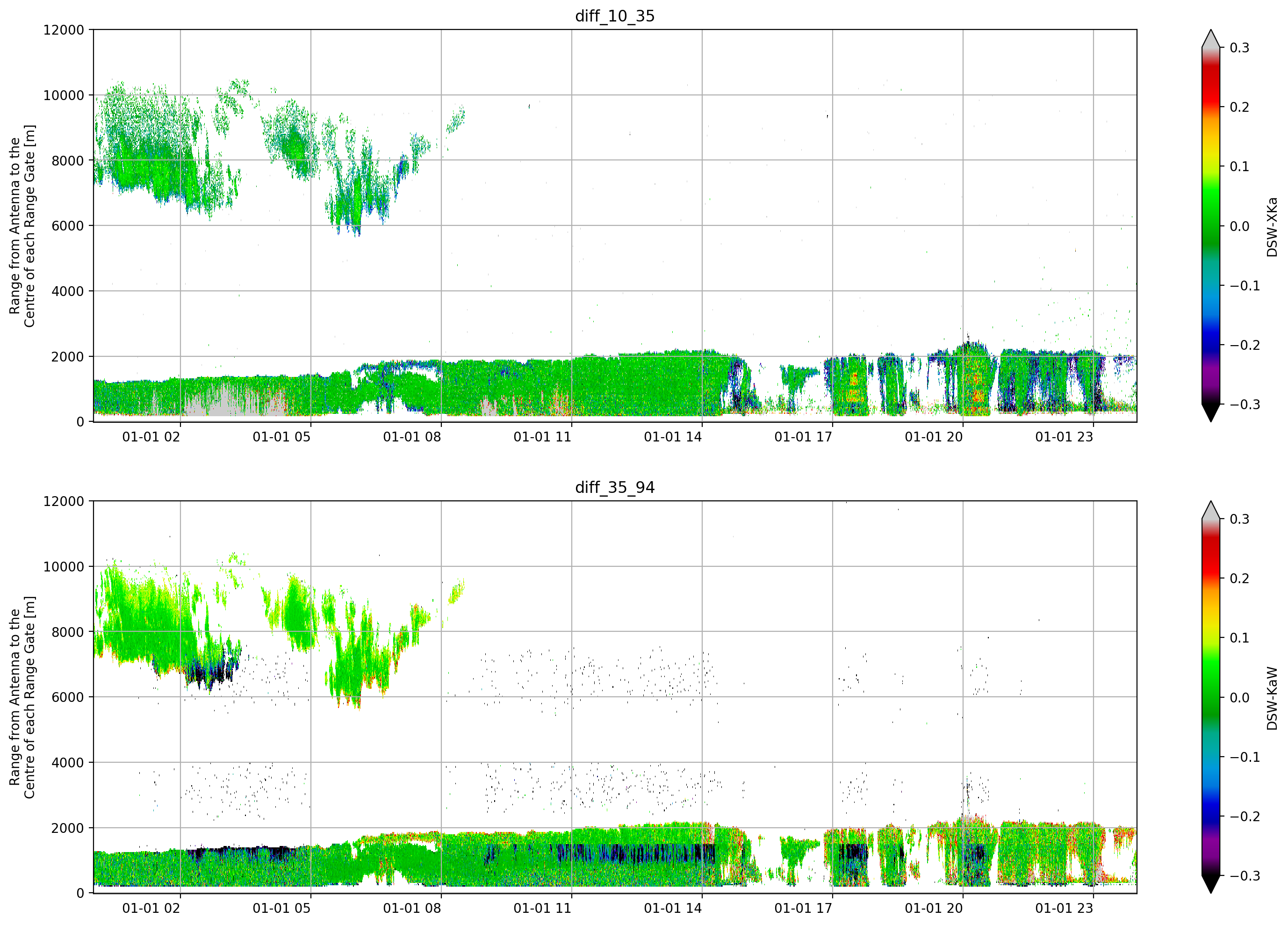
Task: Select the DSW-KaW colorbar label
Action: click(1272, 698)
